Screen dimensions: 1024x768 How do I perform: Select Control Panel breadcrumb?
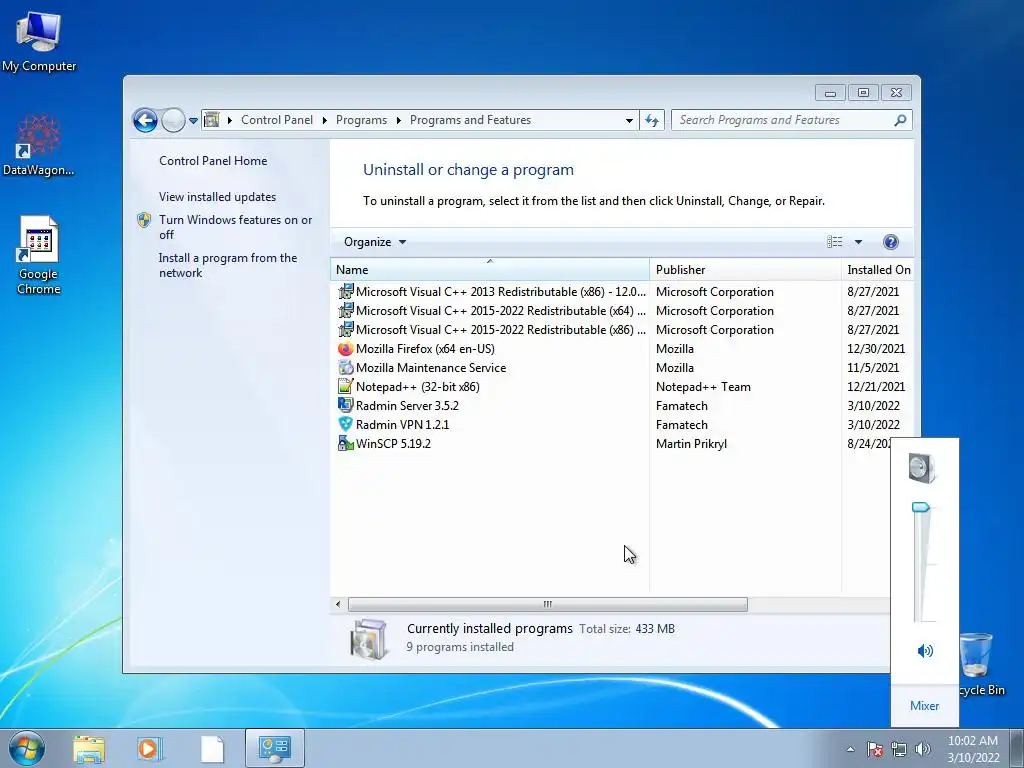coord(277,120)
